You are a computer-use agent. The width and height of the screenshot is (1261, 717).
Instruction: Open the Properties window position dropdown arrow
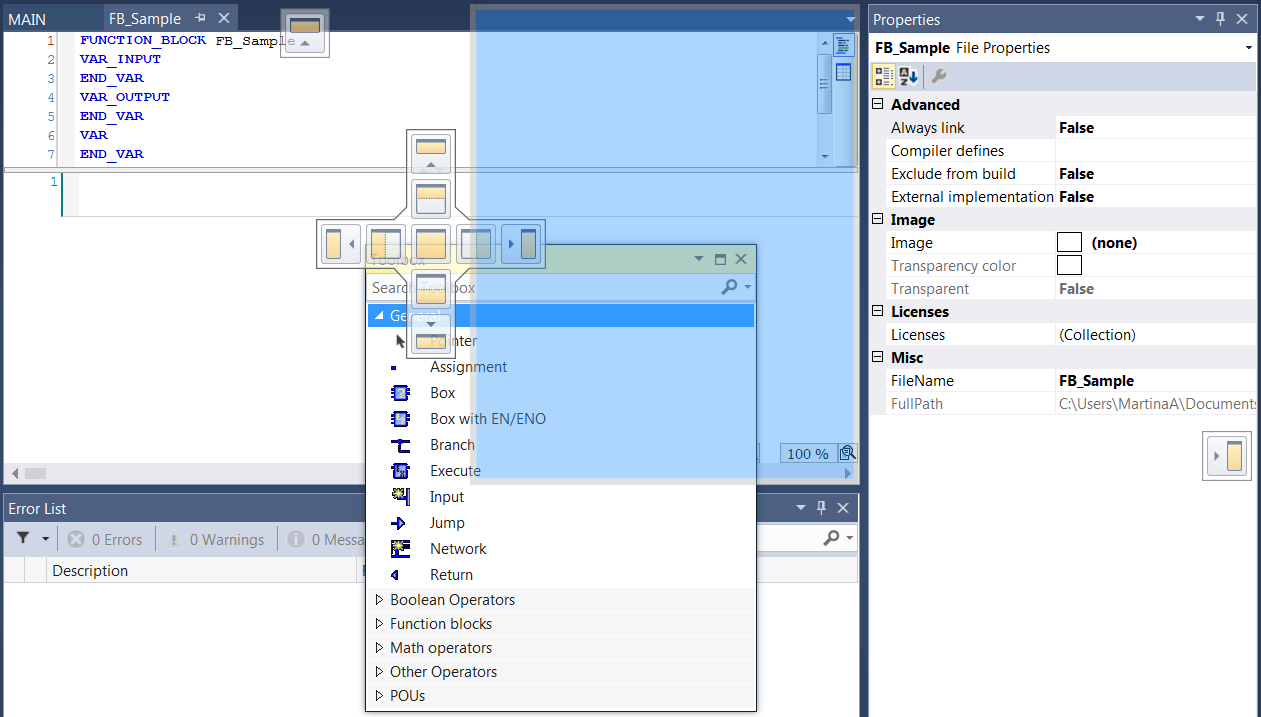coord(1199,19)
